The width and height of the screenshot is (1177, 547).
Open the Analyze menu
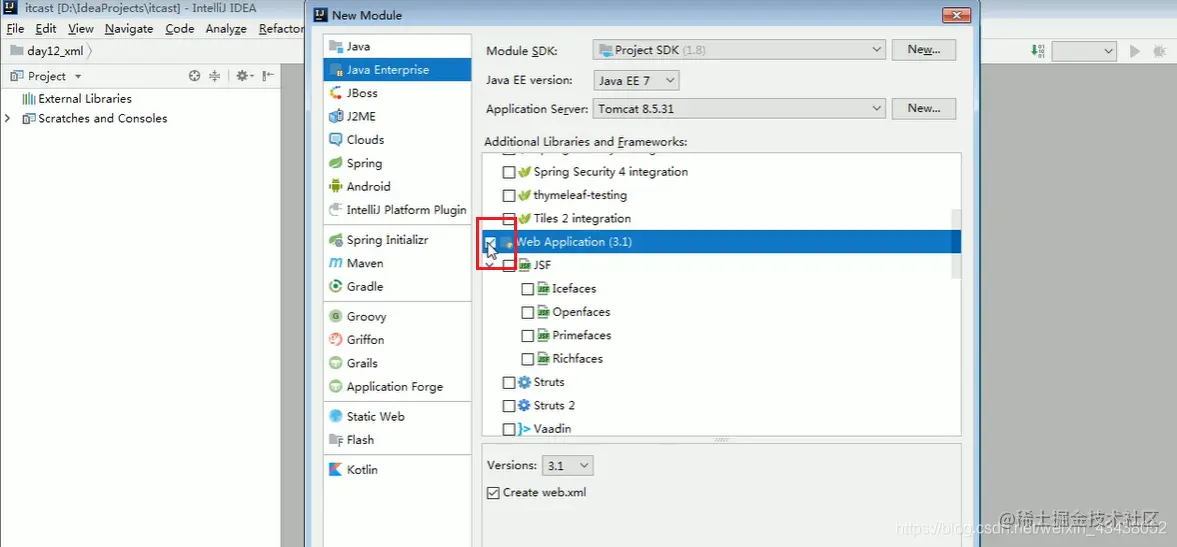[x=226, y=29]
